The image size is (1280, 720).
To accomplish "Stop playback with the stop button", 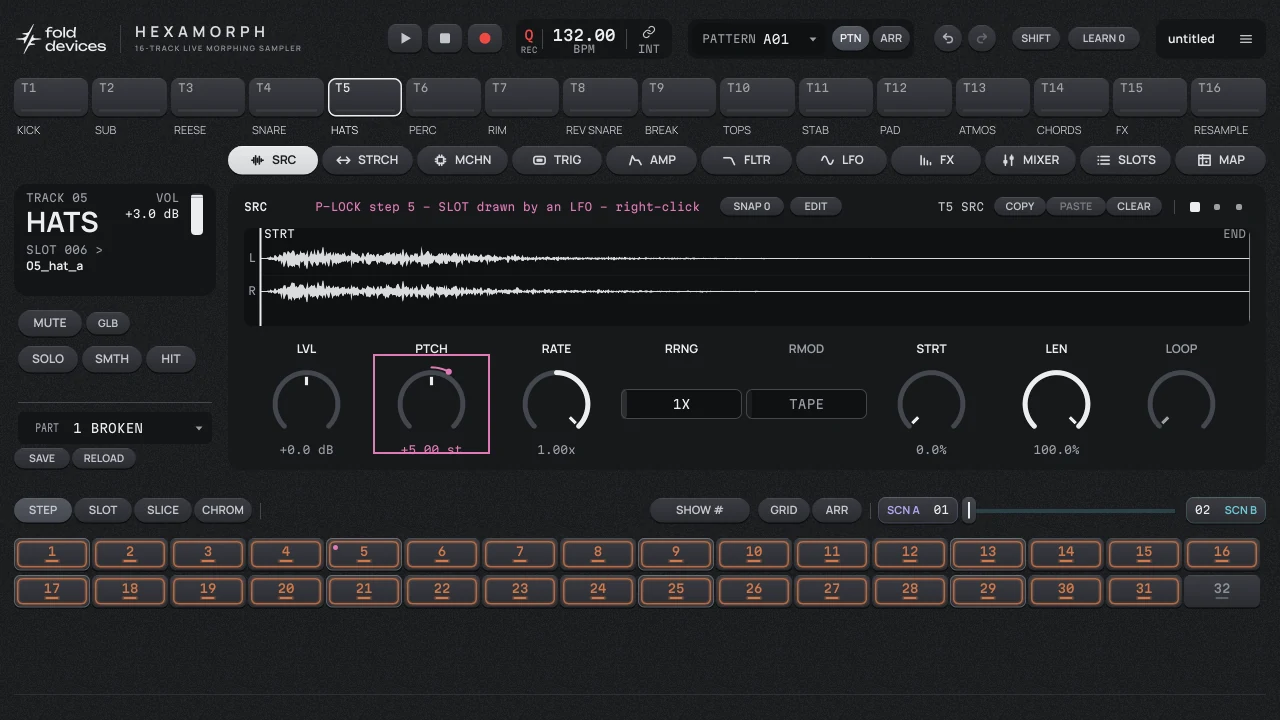I will coord(445,38).
